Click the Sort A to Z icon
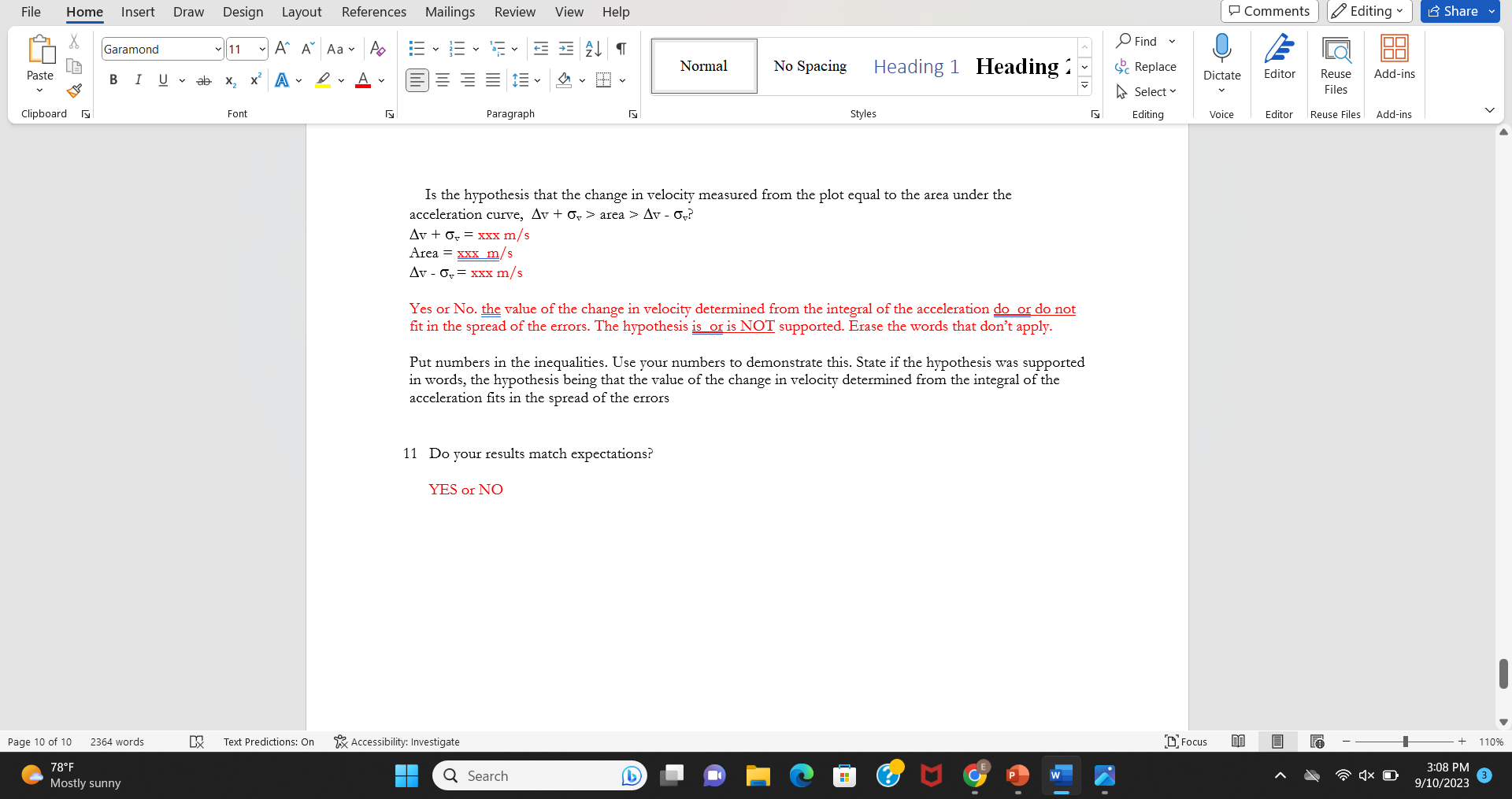Viewport: 1512px width, 799px height. pos(594,49)
